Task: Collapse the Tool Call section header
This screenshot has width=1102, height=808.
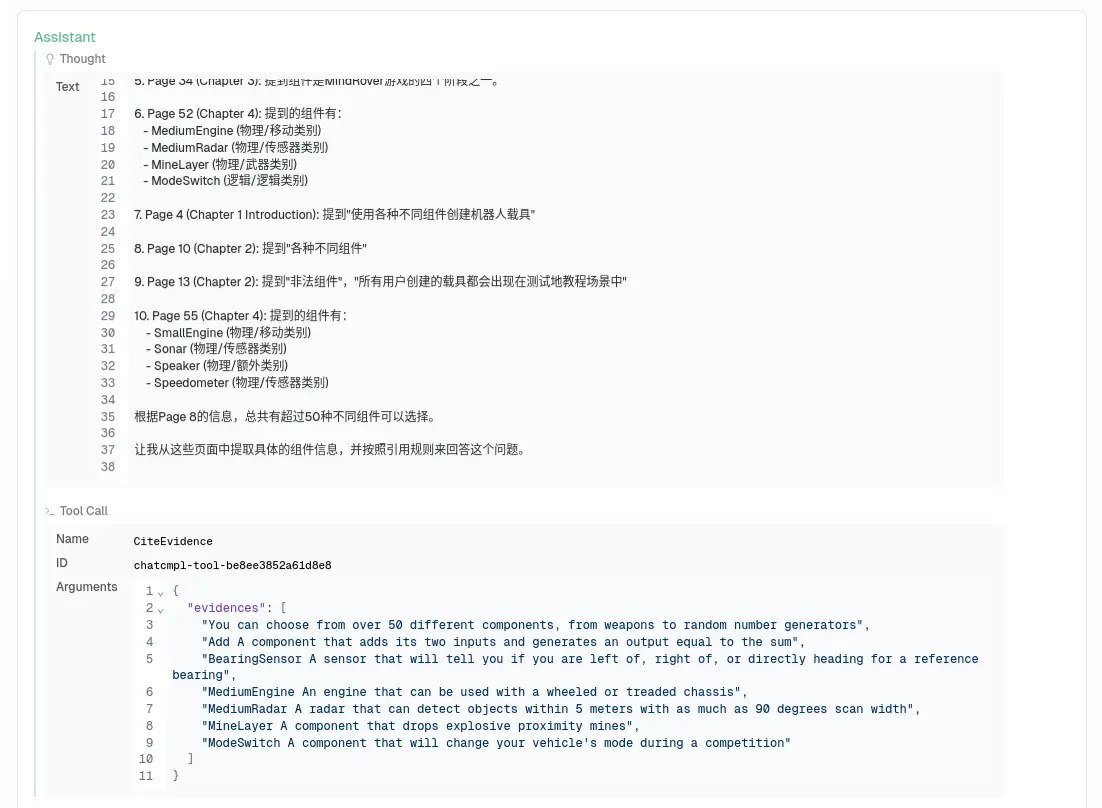Action: (83, 511)
